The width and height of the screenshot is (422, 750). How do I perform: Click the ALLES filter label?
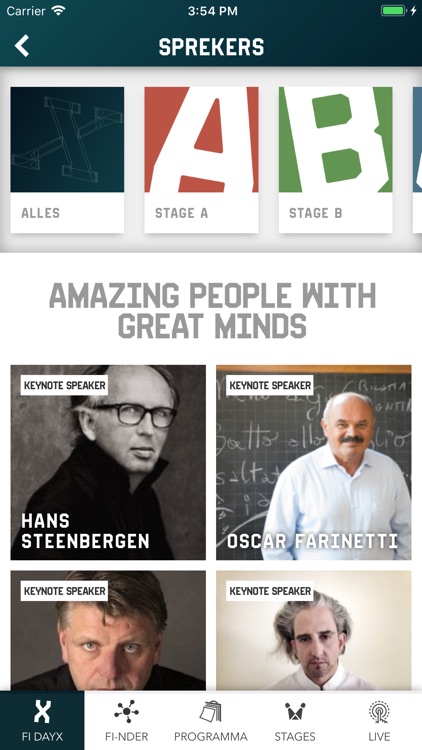(41, 213)
